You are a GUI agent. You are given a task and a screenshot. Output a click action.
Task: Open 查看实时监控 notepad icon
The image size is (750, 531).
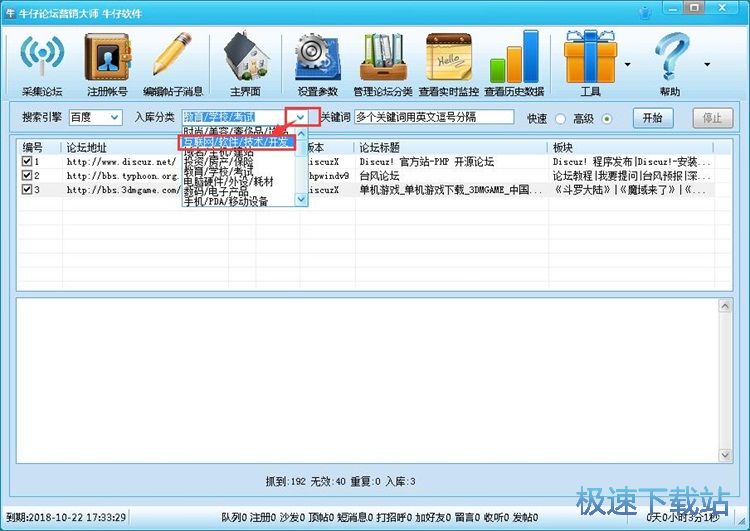point(449,64)
